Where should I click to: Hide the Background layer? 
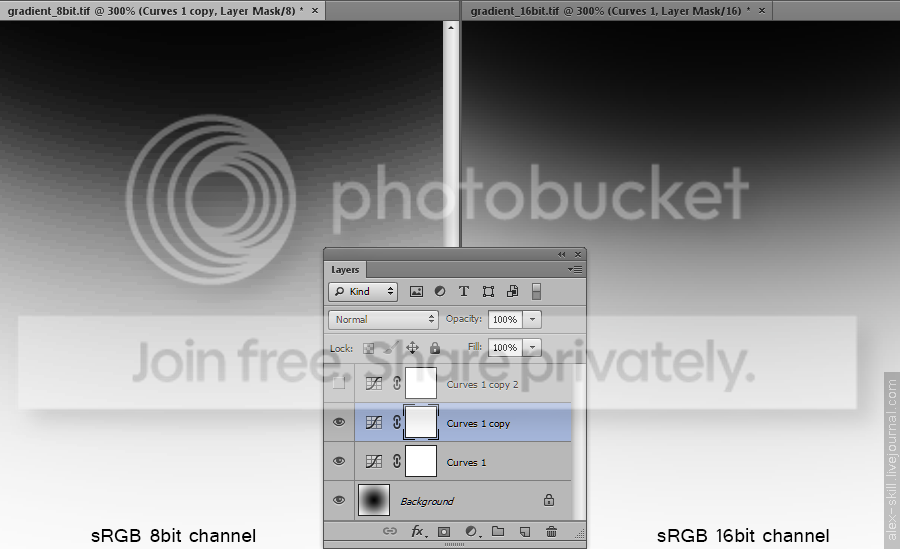pos(339,500)
